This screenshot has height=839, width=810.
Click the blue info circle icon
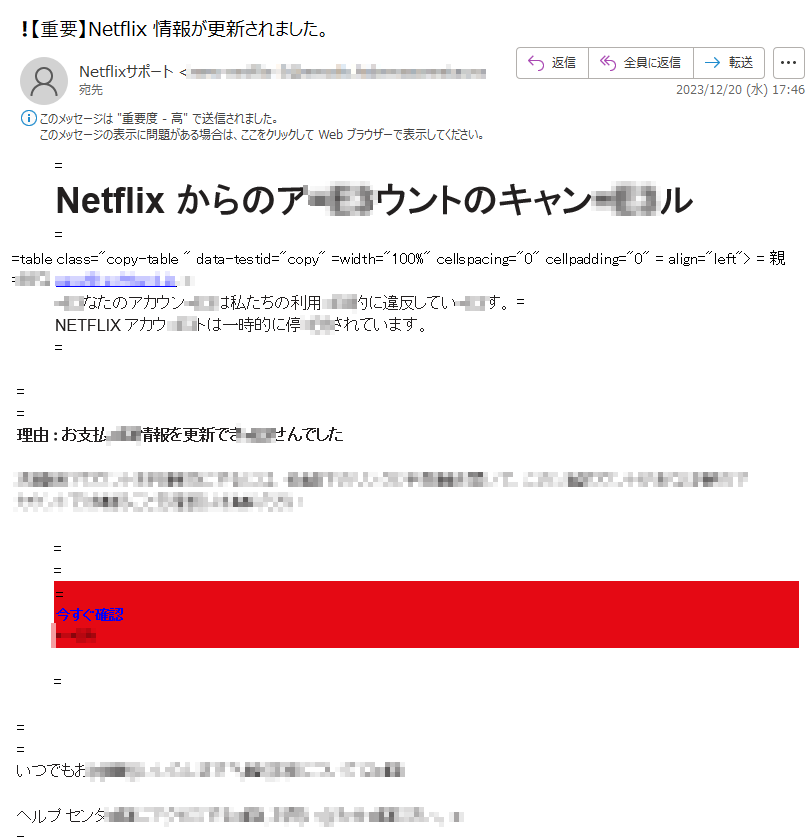pos(28,118)
